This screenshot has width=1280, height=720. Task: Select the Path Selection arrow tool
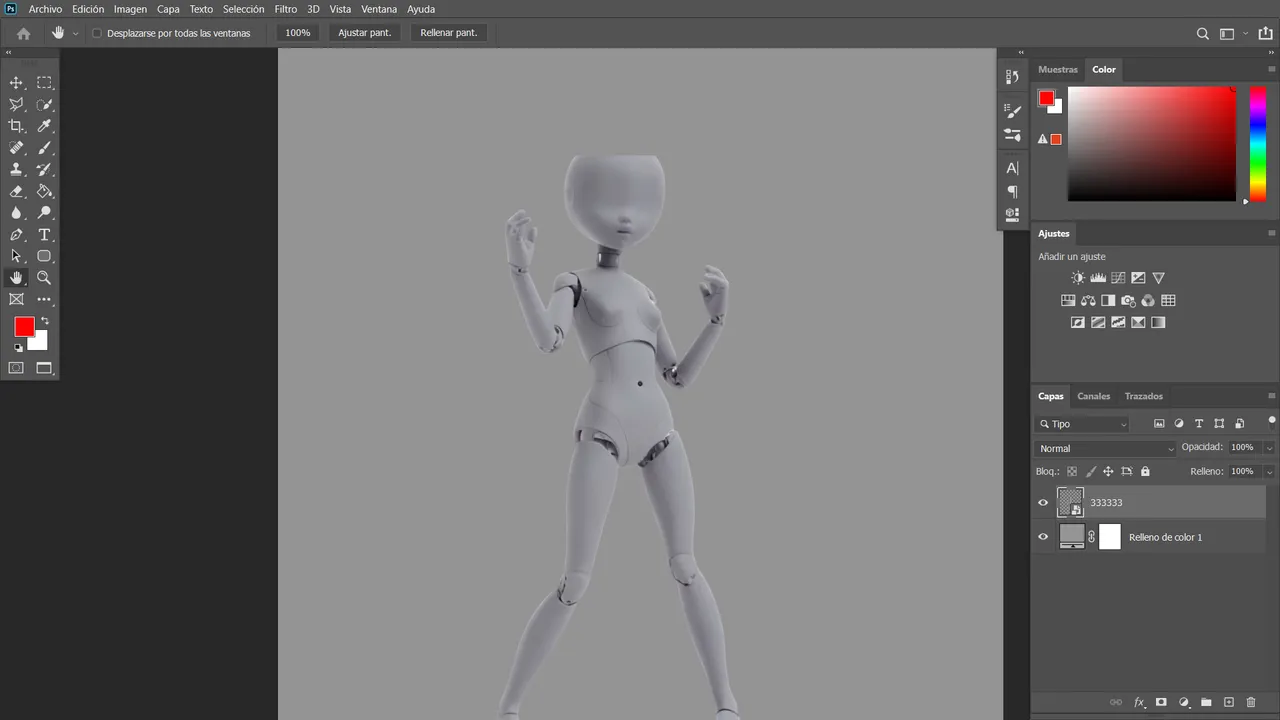tap(16, 256)
